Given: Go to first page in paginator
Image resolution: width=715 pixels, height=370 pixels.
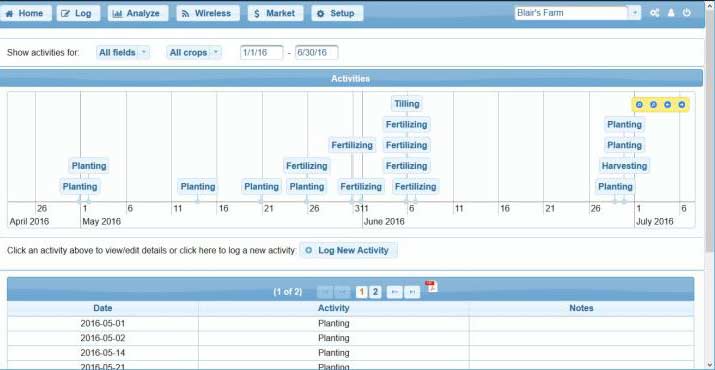Looking at the screenshot, I should (325, 292).
